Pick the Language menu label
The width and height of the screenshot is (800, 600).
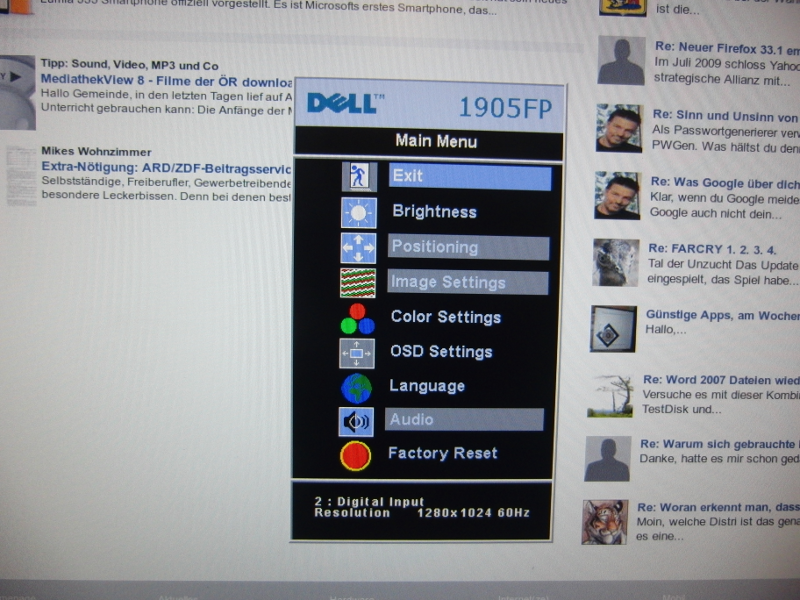[x=427, y=386]
